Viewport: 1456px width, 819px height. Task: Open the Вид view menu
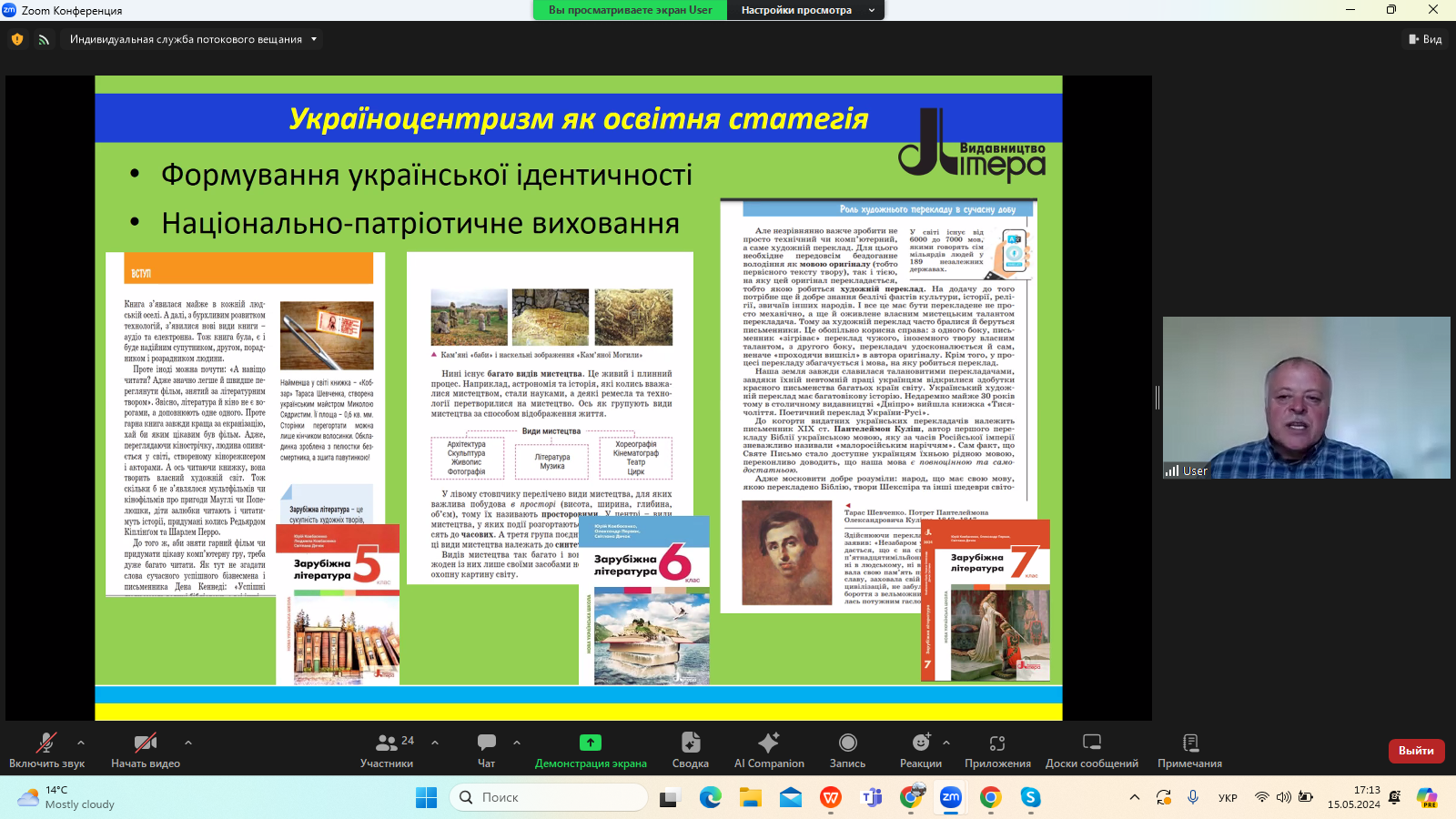[x=1425, y=39]
